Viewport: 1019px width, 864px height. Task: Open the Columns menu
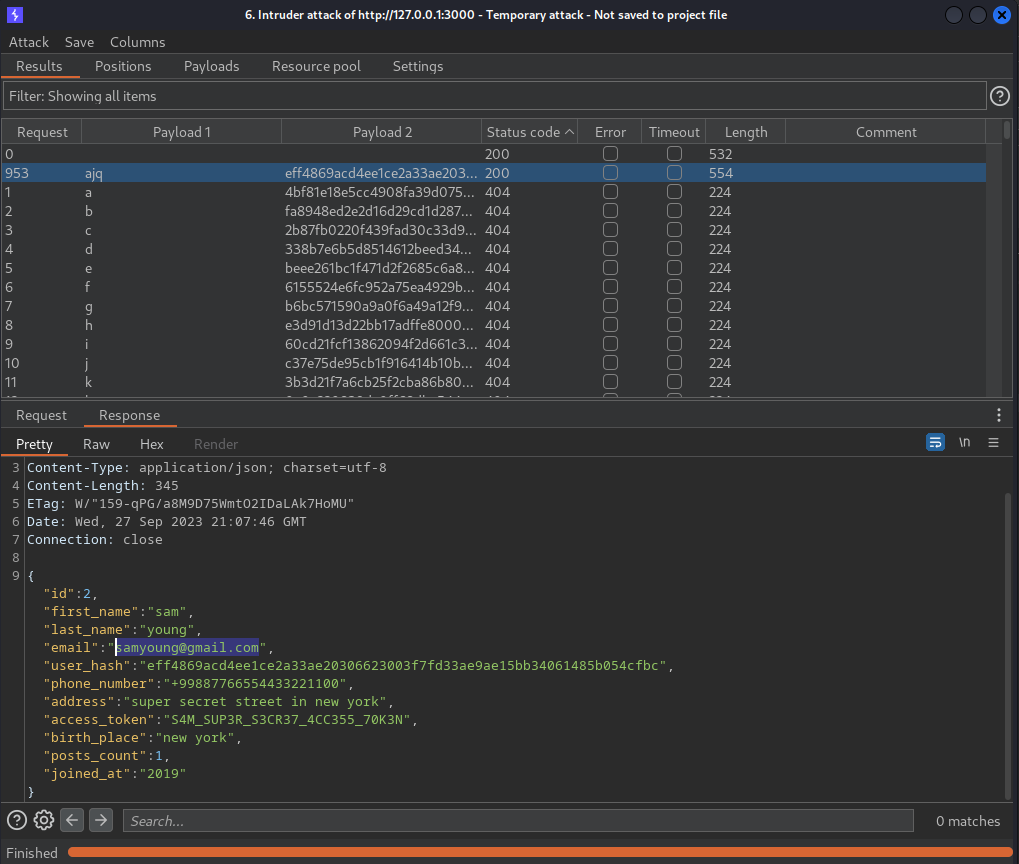click(x=137, y=42)
